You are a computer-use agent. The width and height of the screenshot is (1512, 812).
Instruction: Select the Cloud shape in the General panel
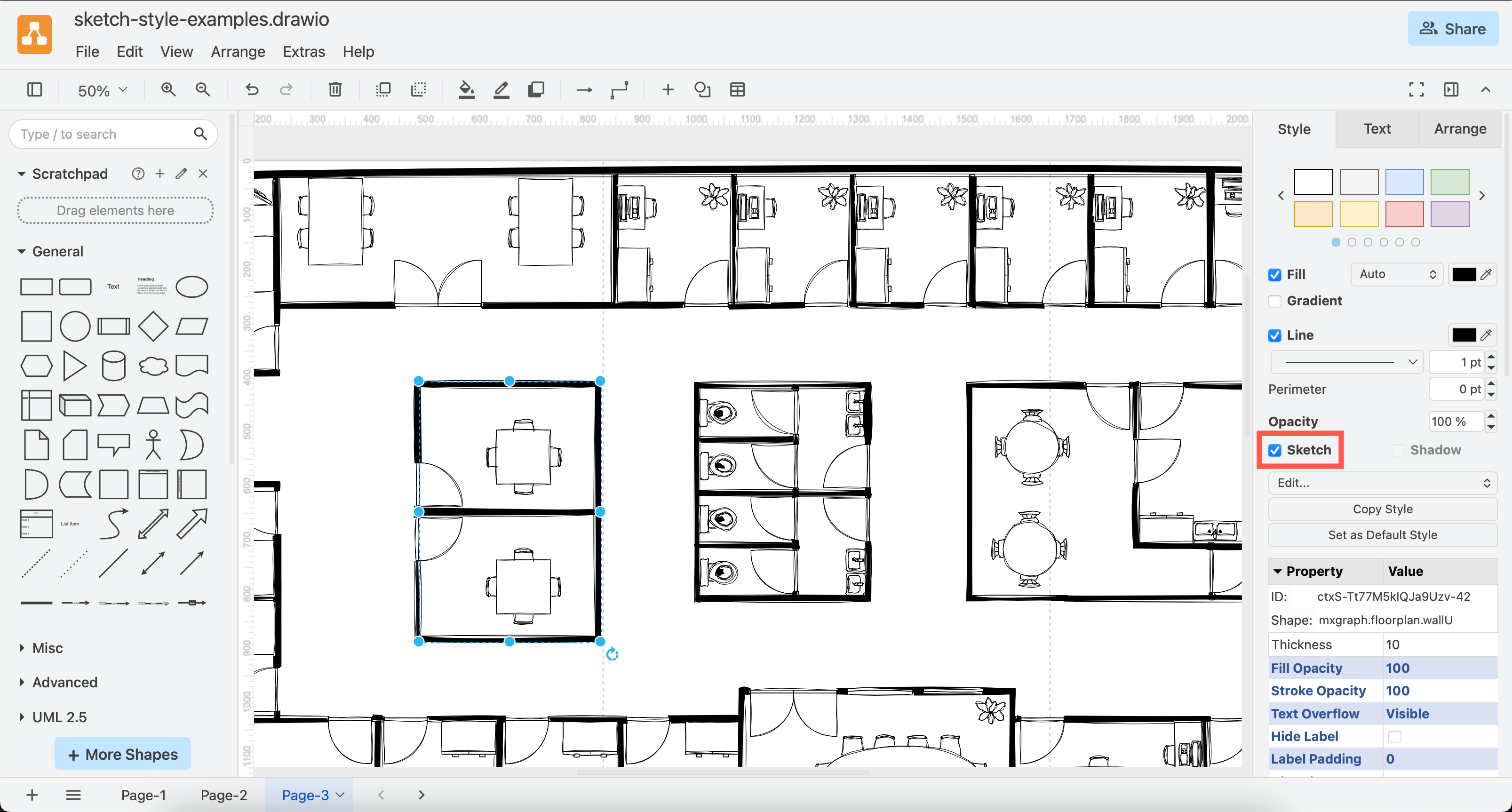point(152,365)
